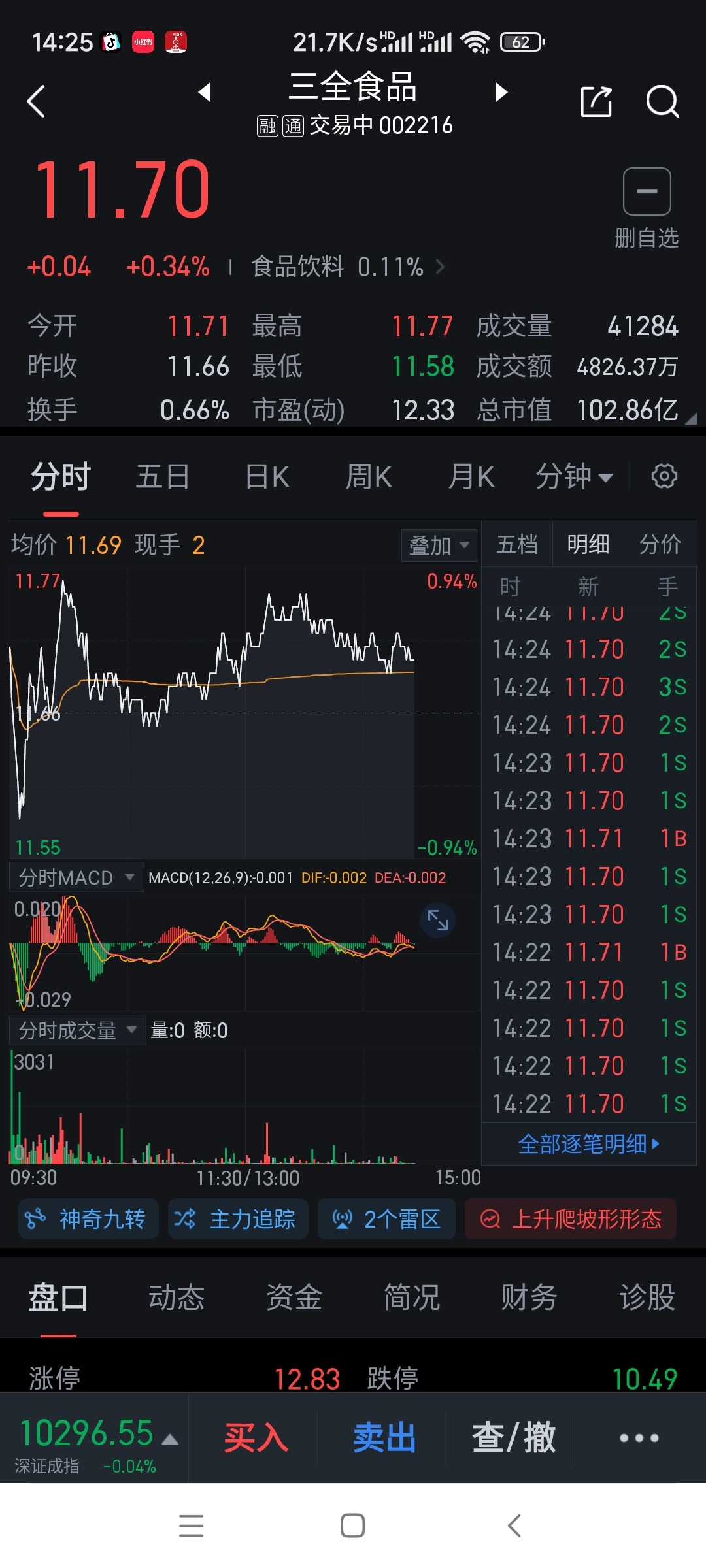Viewport: 706px width, 1568px height.
Task: Open the 动态 news tab
Action: pos(176,1297)
